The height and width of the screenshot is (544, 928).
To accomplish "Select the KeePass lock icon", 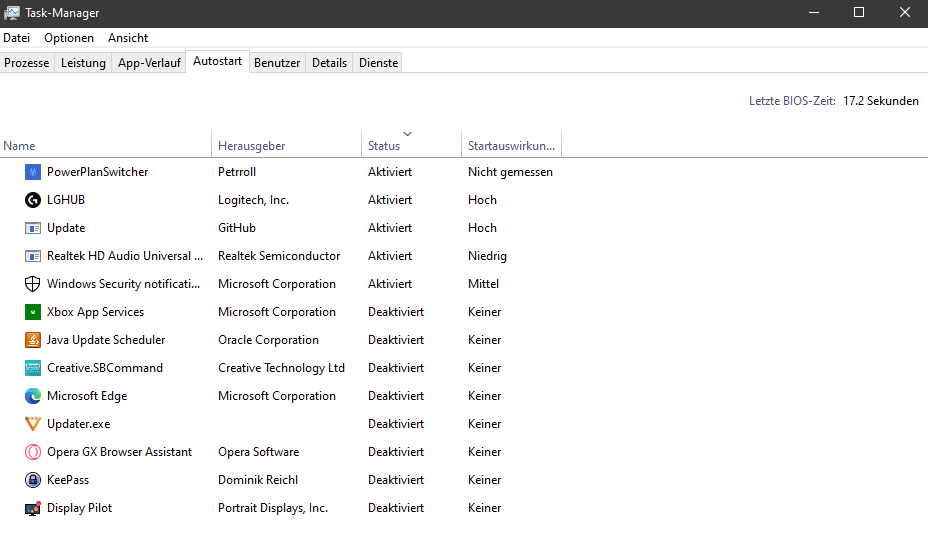I will [x=32, y=480].
